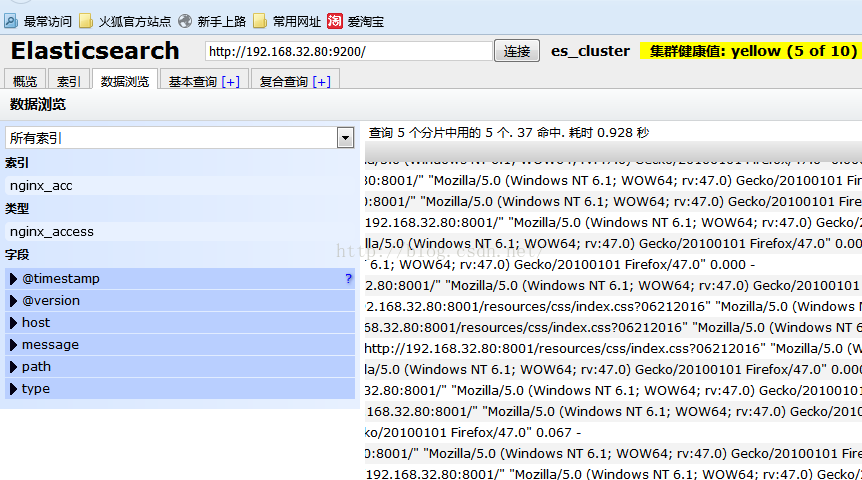Open the 最常访问 bookmark icon
Viewport: 862px width, 480px height.
[x=11, y=21]
